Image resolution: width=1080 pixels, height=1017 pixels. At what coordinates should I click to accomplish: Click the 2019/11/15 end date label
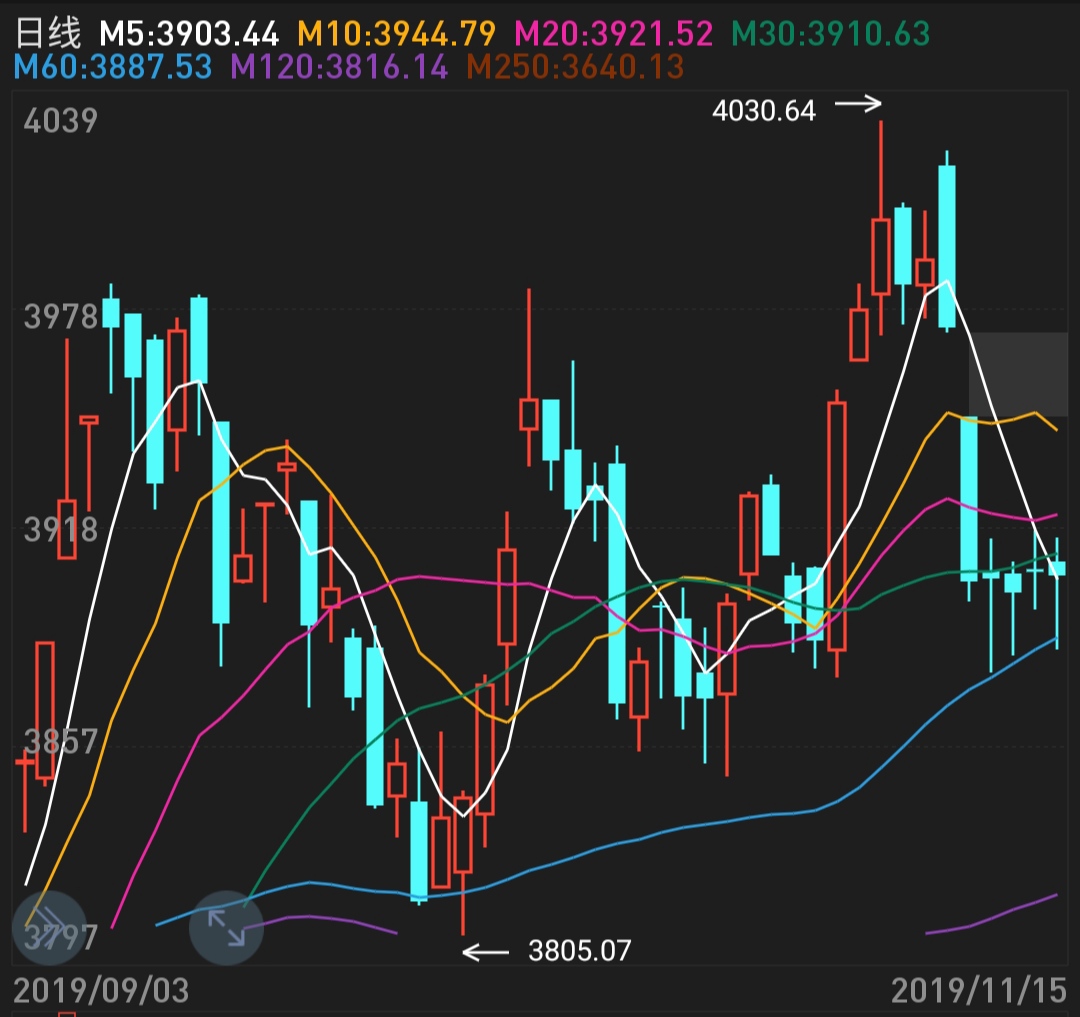click(x=979, y=991)
